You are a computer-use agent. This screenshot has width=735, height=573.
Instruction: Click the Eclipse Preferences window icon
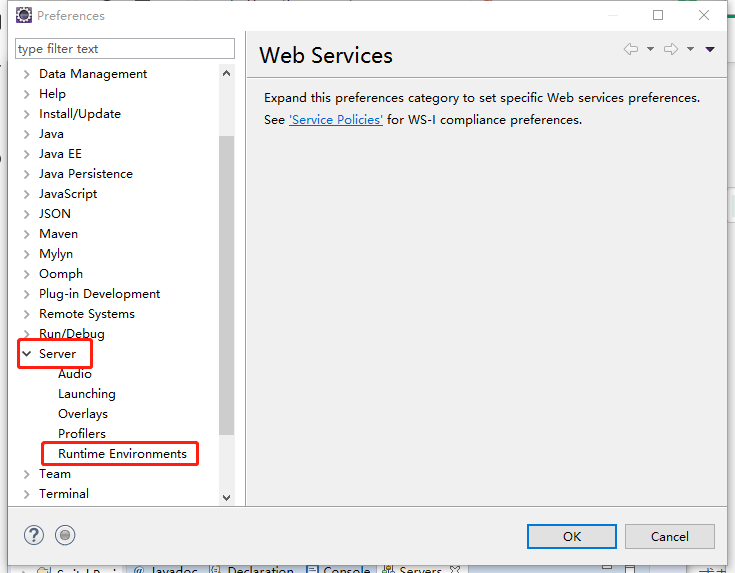point(24,15)
